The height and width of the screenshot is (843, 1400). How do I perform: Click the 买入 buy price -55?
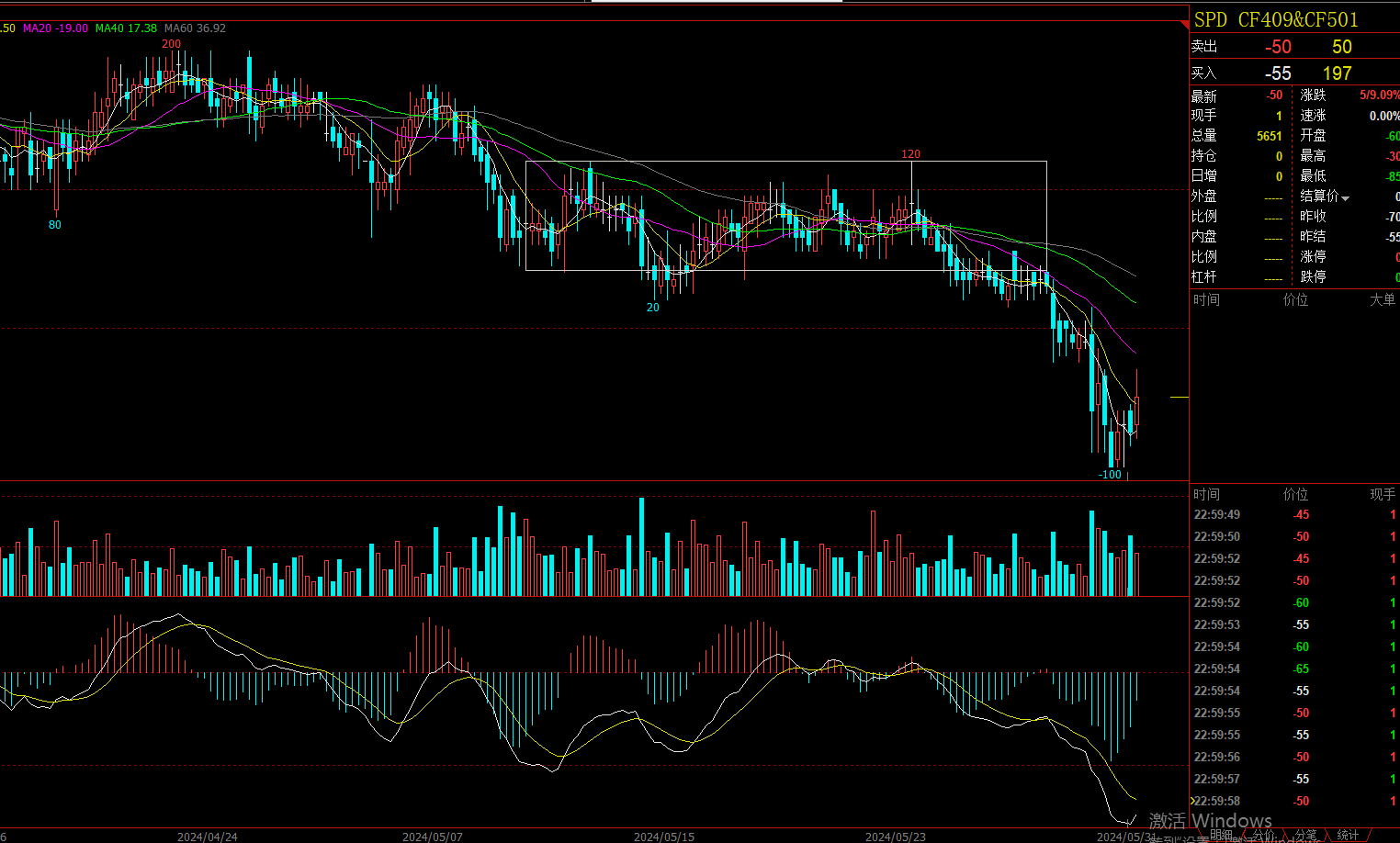(x=1277, y=73)
